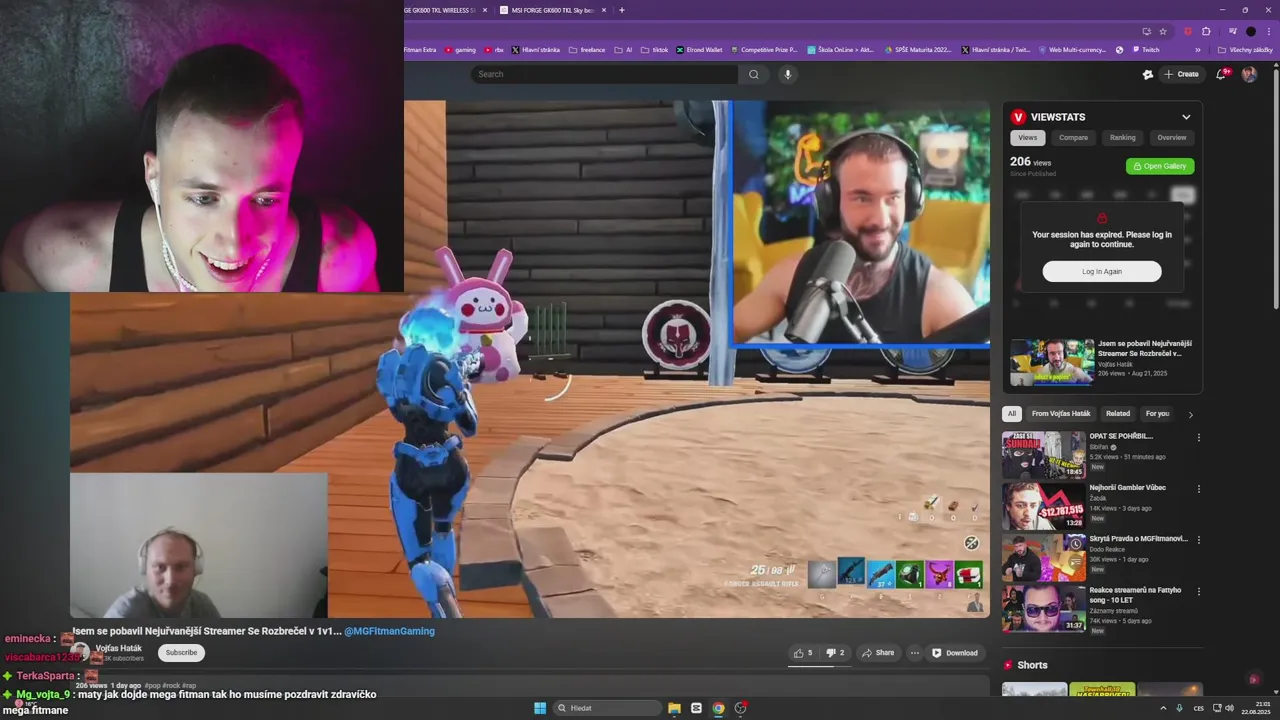Viewport: 1280px width, 720px height.
Task: Click the sparkle icon left of Create
Action: coord(1148,74)
